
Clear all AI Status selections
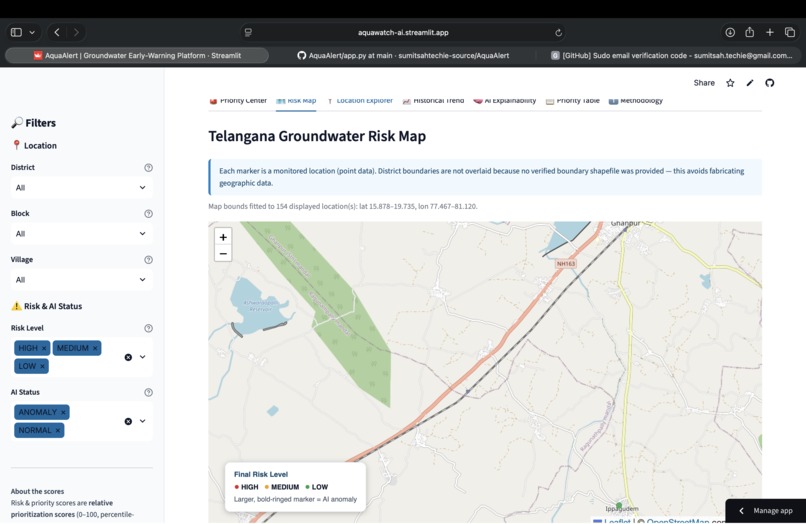[x=128, y=422]
